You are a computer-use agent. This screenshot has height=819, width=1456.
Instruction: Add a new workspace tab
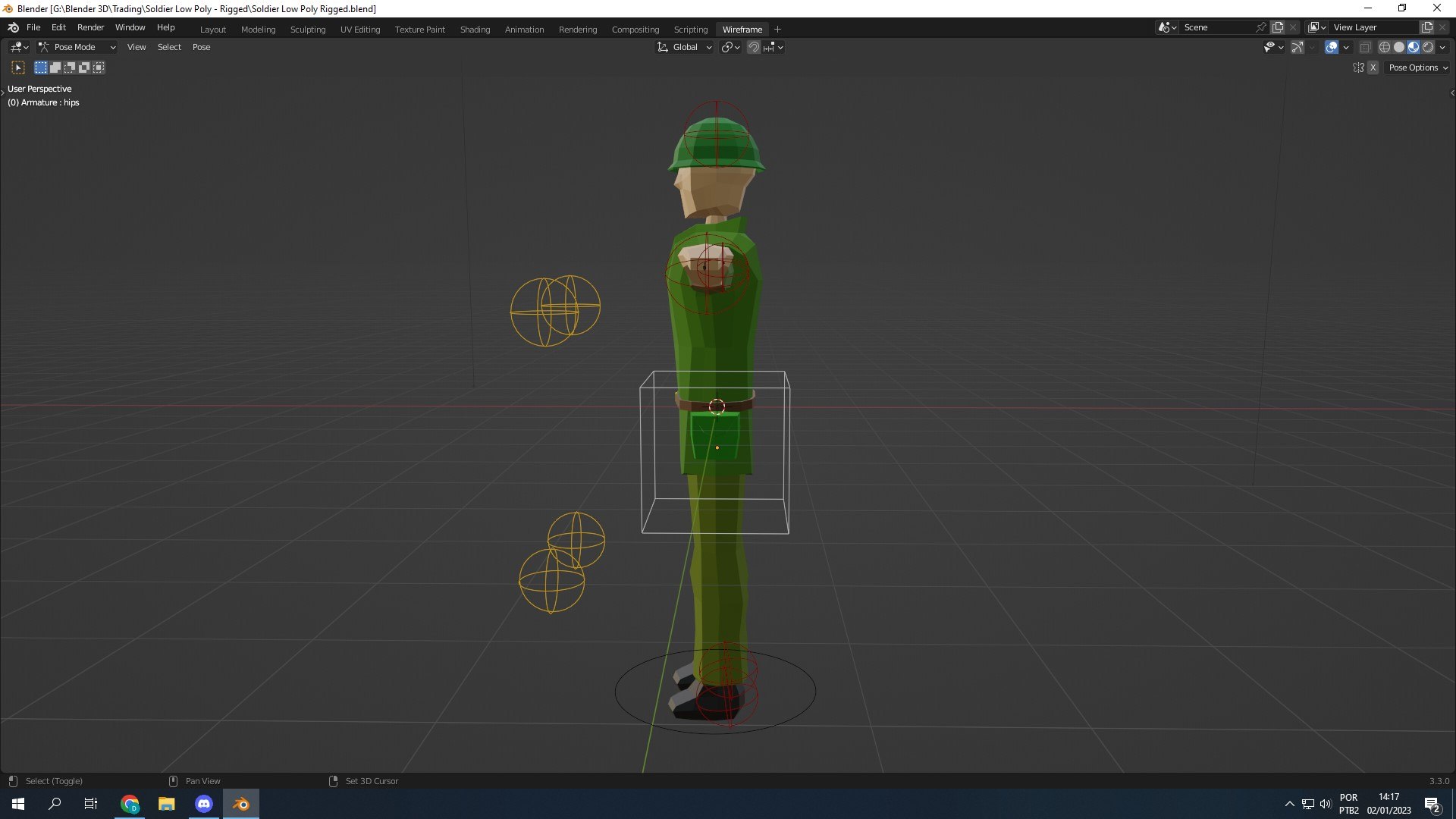click(777, 30)
